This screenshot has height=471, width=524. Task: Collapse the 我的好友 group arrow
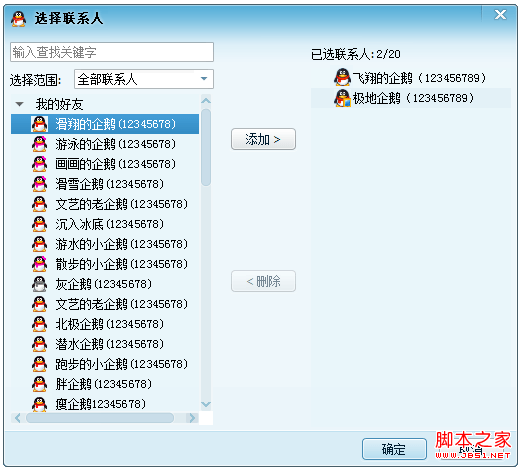(20, 104)
